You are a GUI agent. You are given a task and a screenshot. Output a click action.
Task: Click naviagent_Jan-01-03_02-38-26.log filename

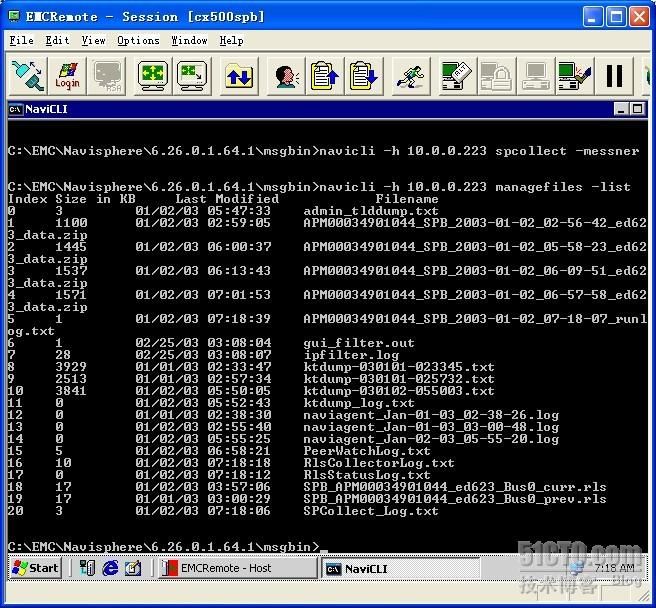pos(431,415)
